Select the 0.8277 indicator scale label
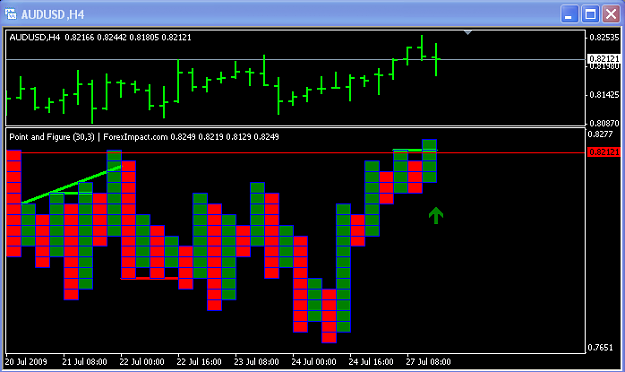Screen dimensions: 625x372 tap(600, 134)
